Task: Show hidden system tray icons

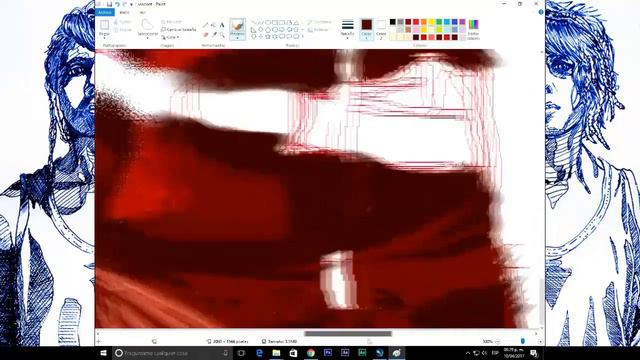Action: coord(468,353)
